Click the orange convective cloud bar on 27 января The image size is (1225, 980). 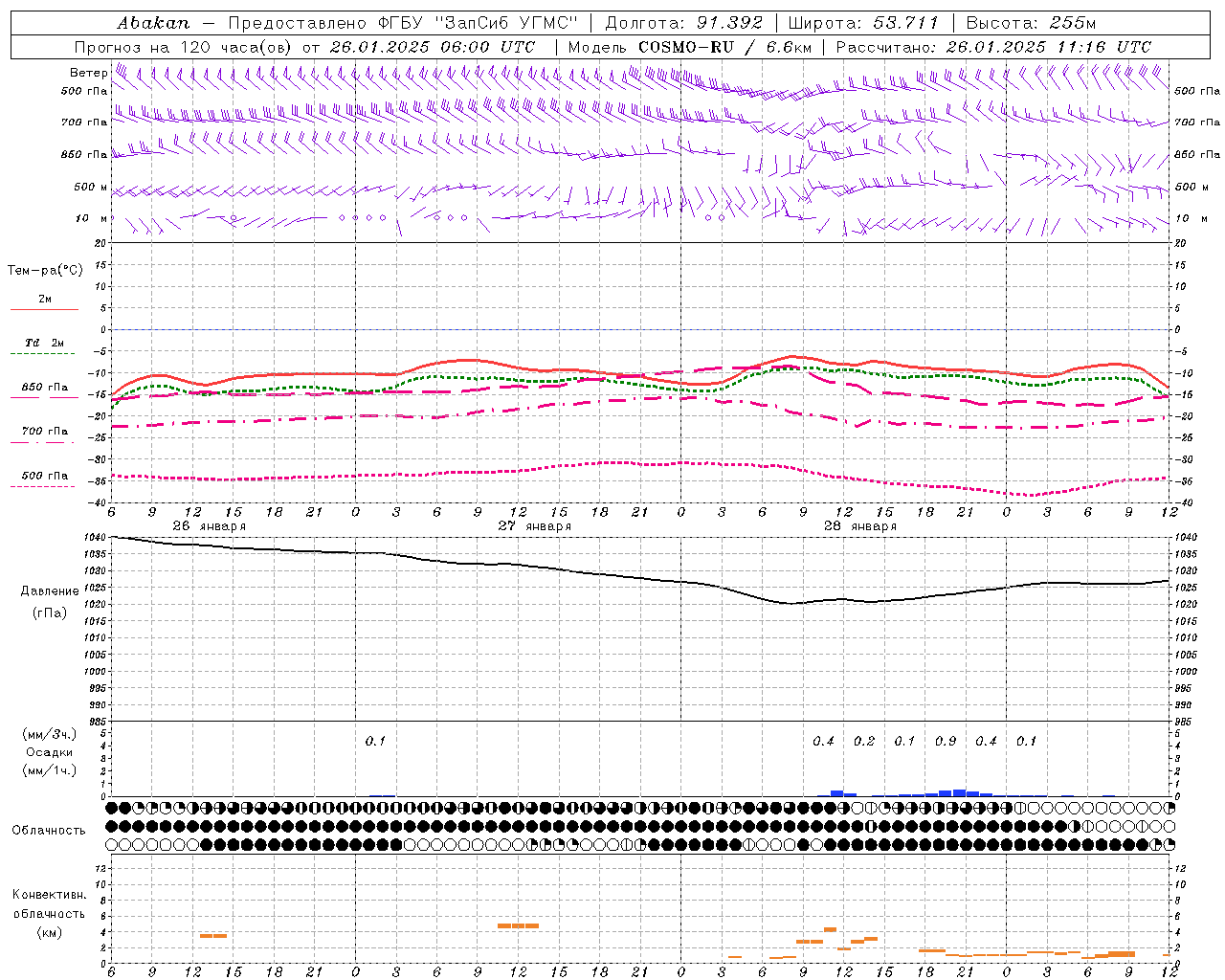tap(519, 925)
